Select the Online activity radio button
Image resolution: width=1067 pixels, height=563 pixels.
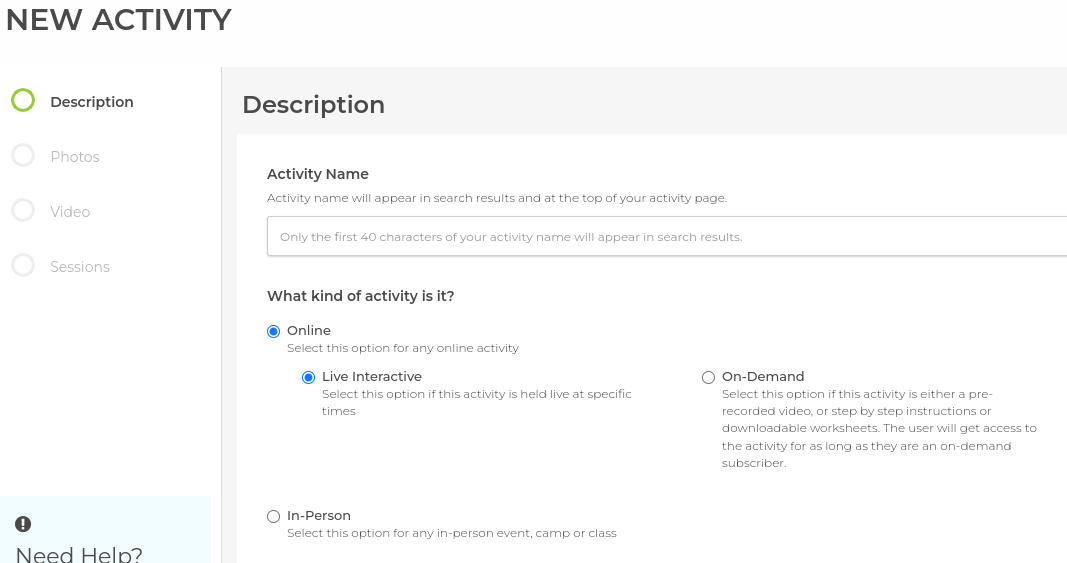(x=274, y=332)
